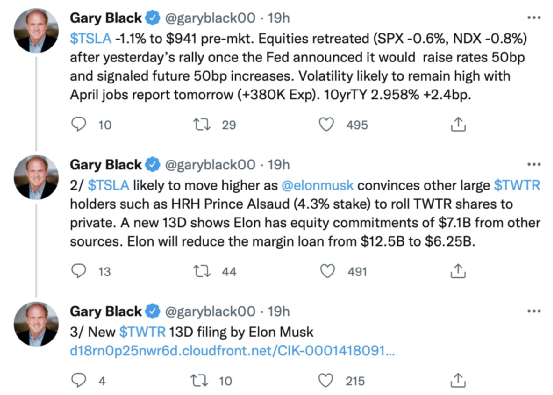This screenshot has width=553, height=395.
Task: Like the third tweet with 215 likes
Action: (x=326, y=381)
